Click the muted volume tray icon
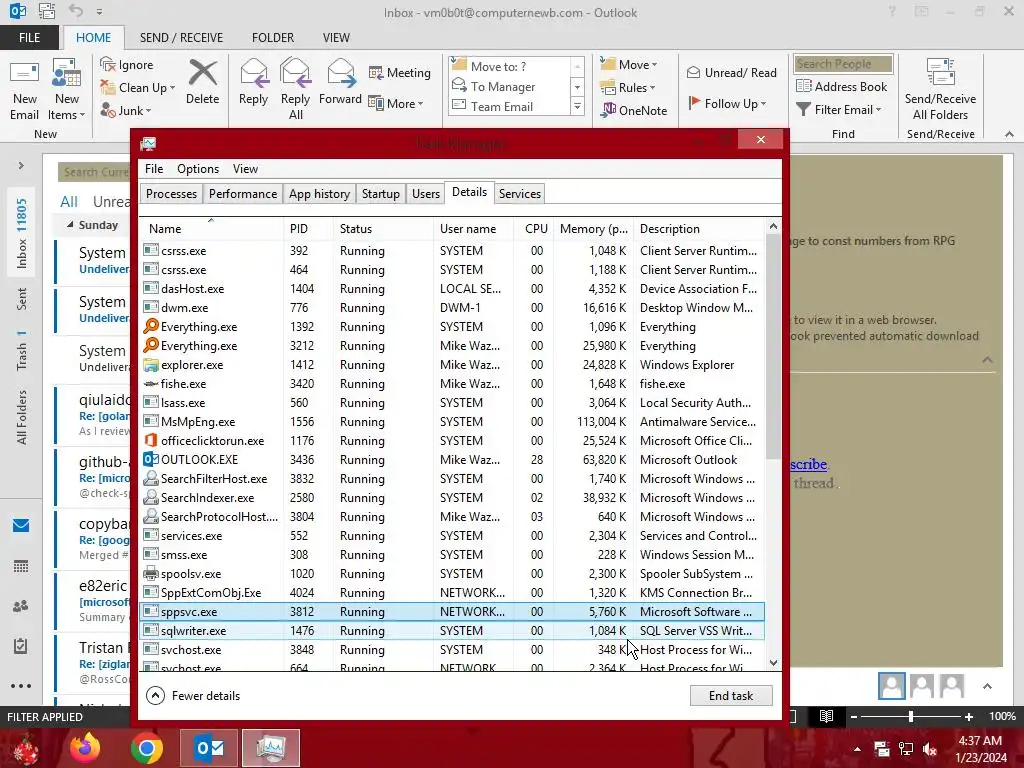 (x=930, y=749)
